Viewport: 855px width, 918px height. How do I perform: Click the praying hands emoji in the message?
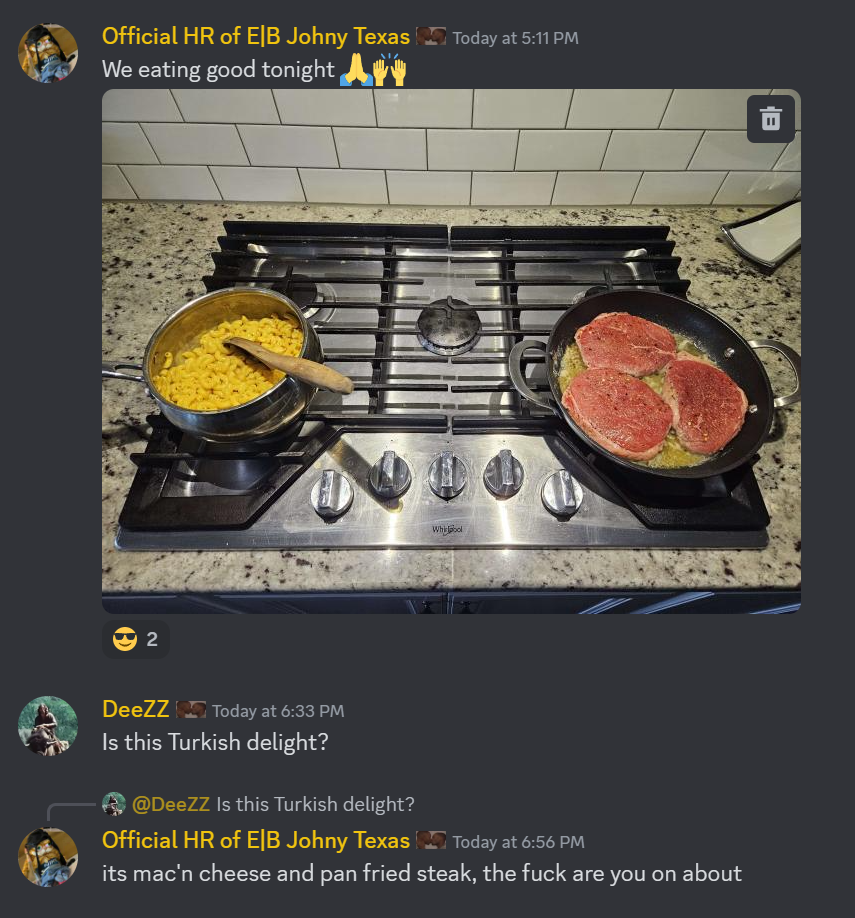(x=355, y=70)
